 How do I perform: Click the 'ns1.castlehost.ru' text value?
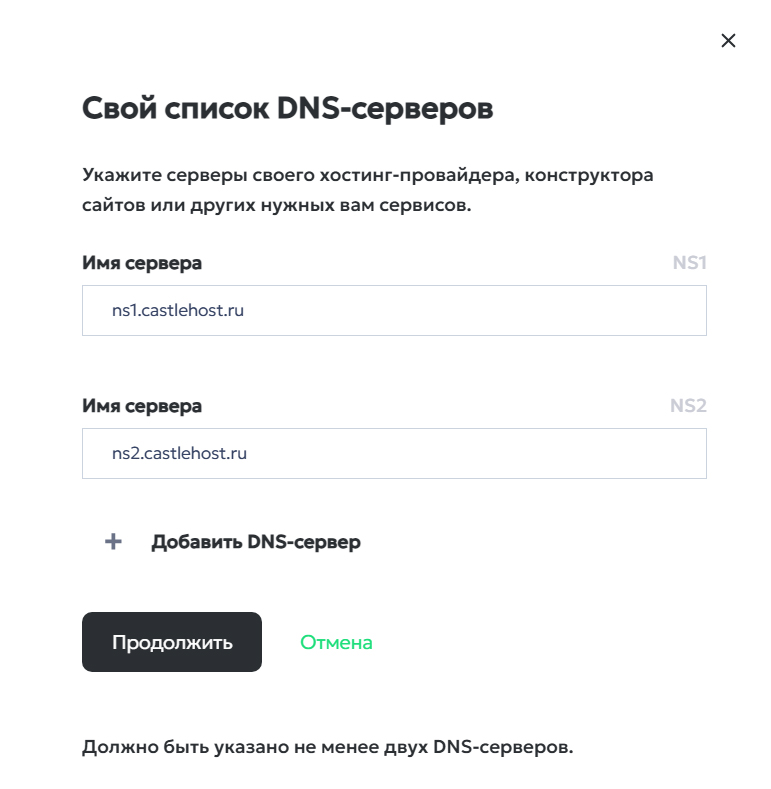(178, 311)
